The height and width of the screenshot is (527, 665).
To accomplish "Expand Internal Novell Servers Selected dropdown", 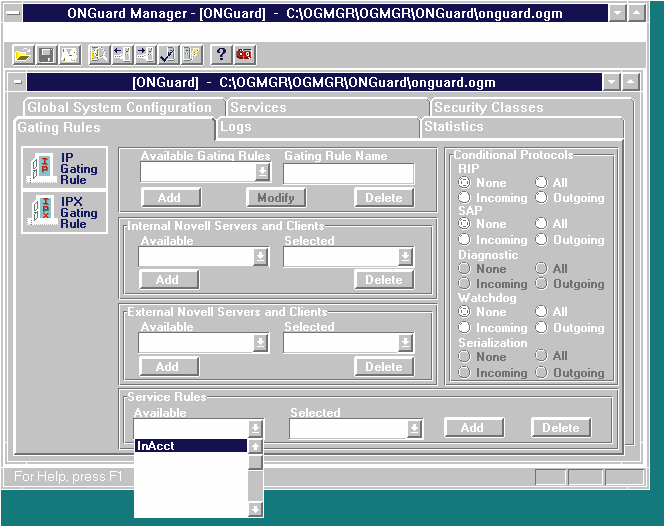I will [x=405, y=257].
